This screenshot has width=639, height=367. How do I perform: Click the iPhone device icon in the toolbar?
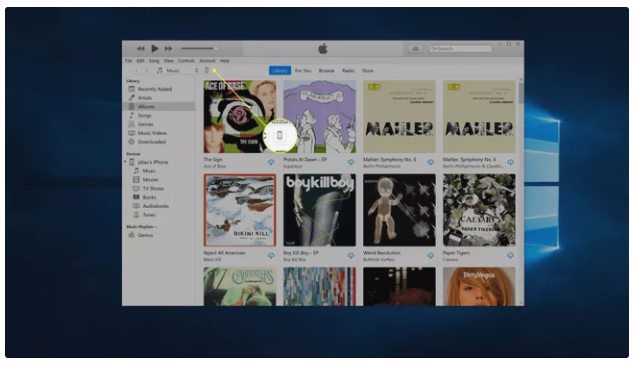tap(207, 70)
